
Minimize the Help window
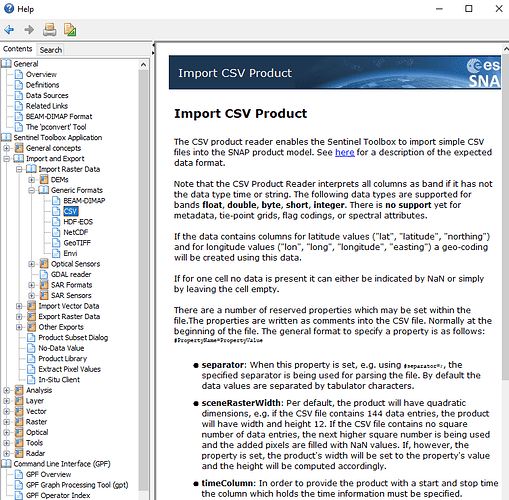pyautogui.click(x=439, y=9)
